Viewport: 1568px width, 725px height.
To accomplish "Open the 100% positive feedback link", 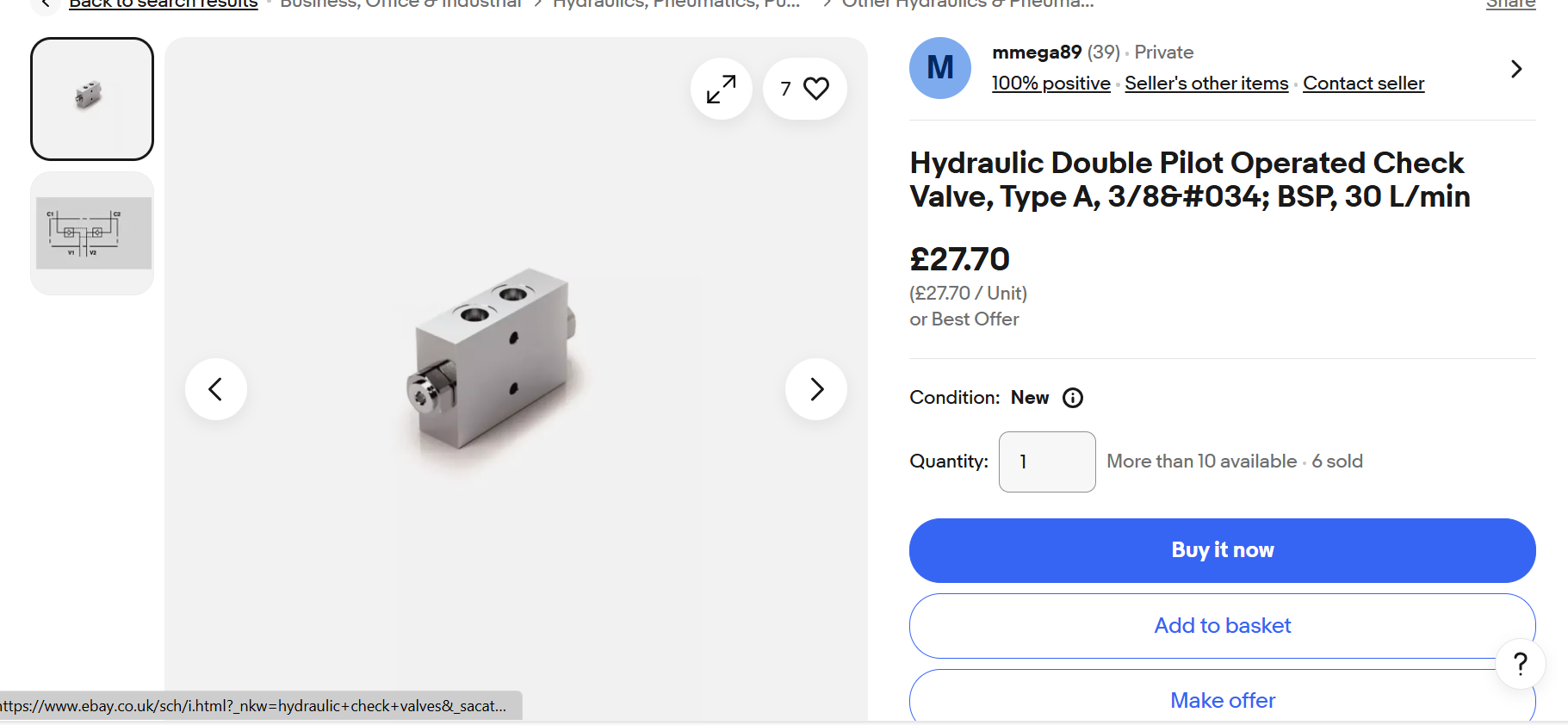I will pos(1050,84).
